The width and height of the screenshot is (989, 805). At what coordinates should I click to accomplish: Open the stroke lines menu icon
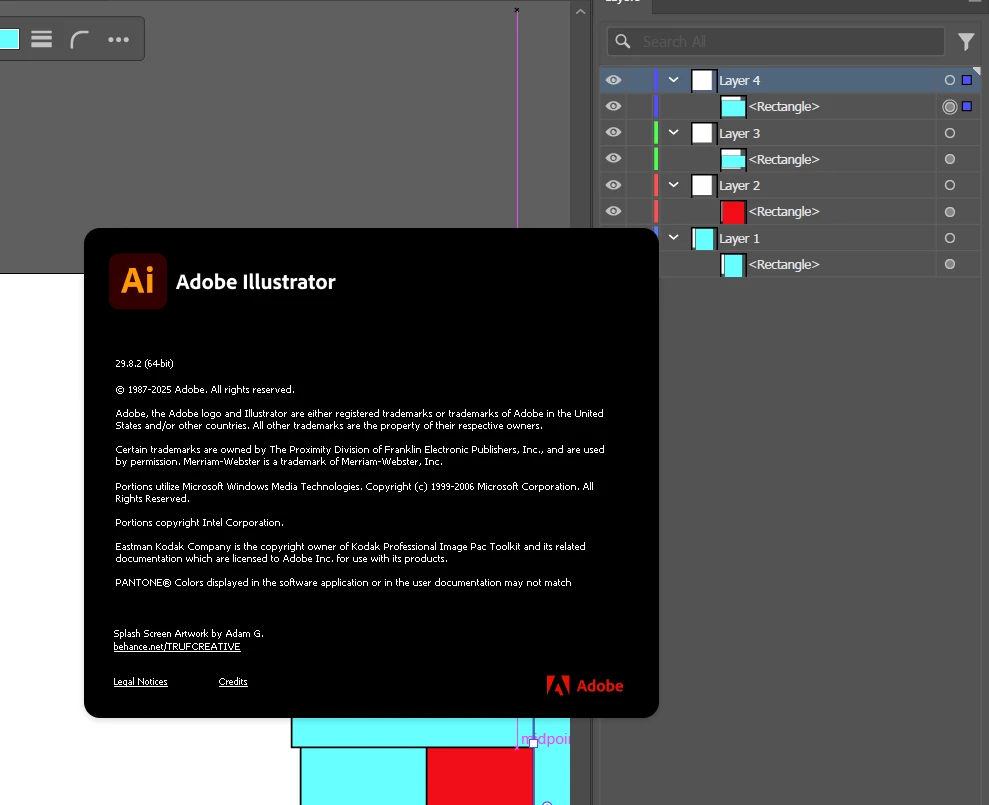coord(42,39)
